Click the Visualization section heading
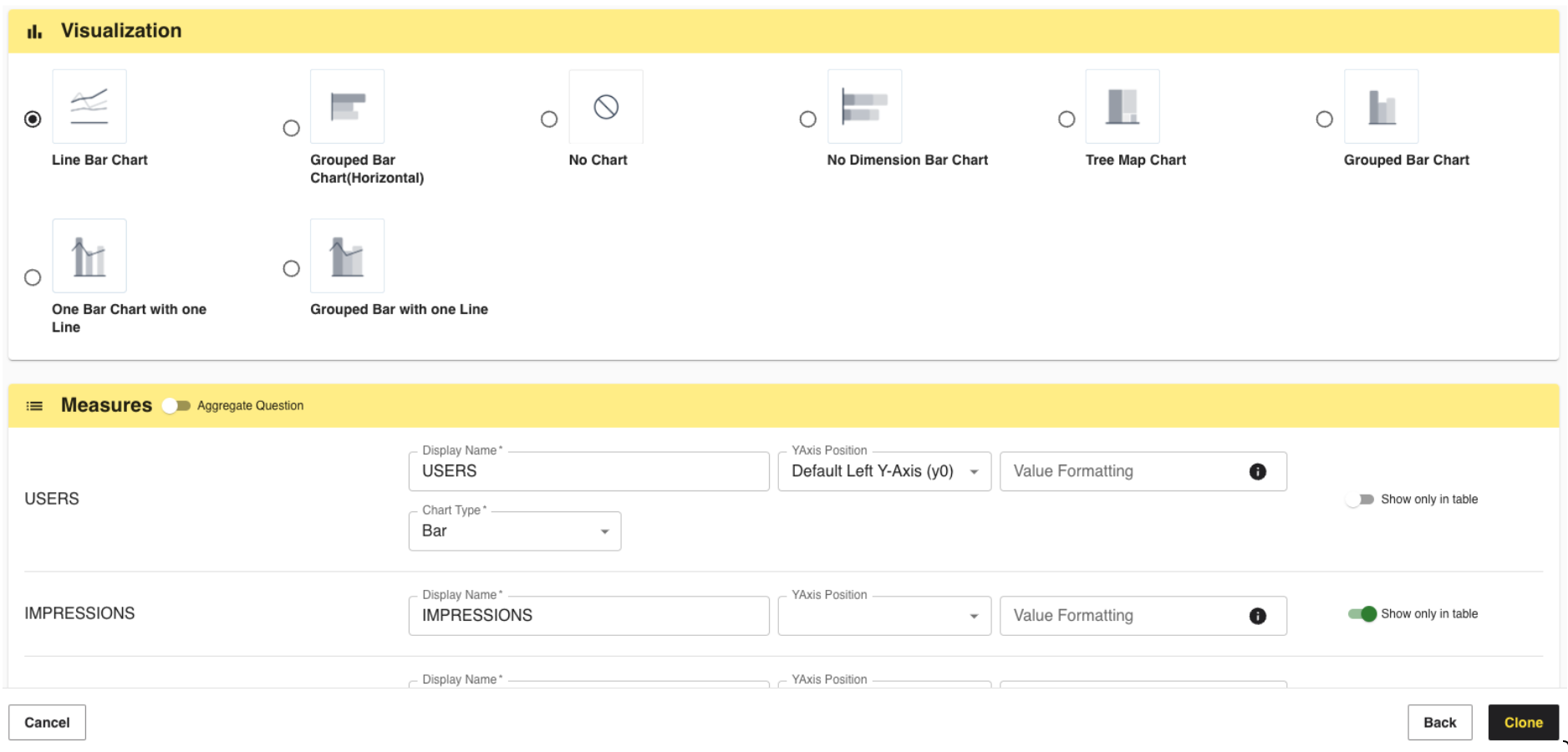Screen dimensions: 1568x752 coord(121,31)
